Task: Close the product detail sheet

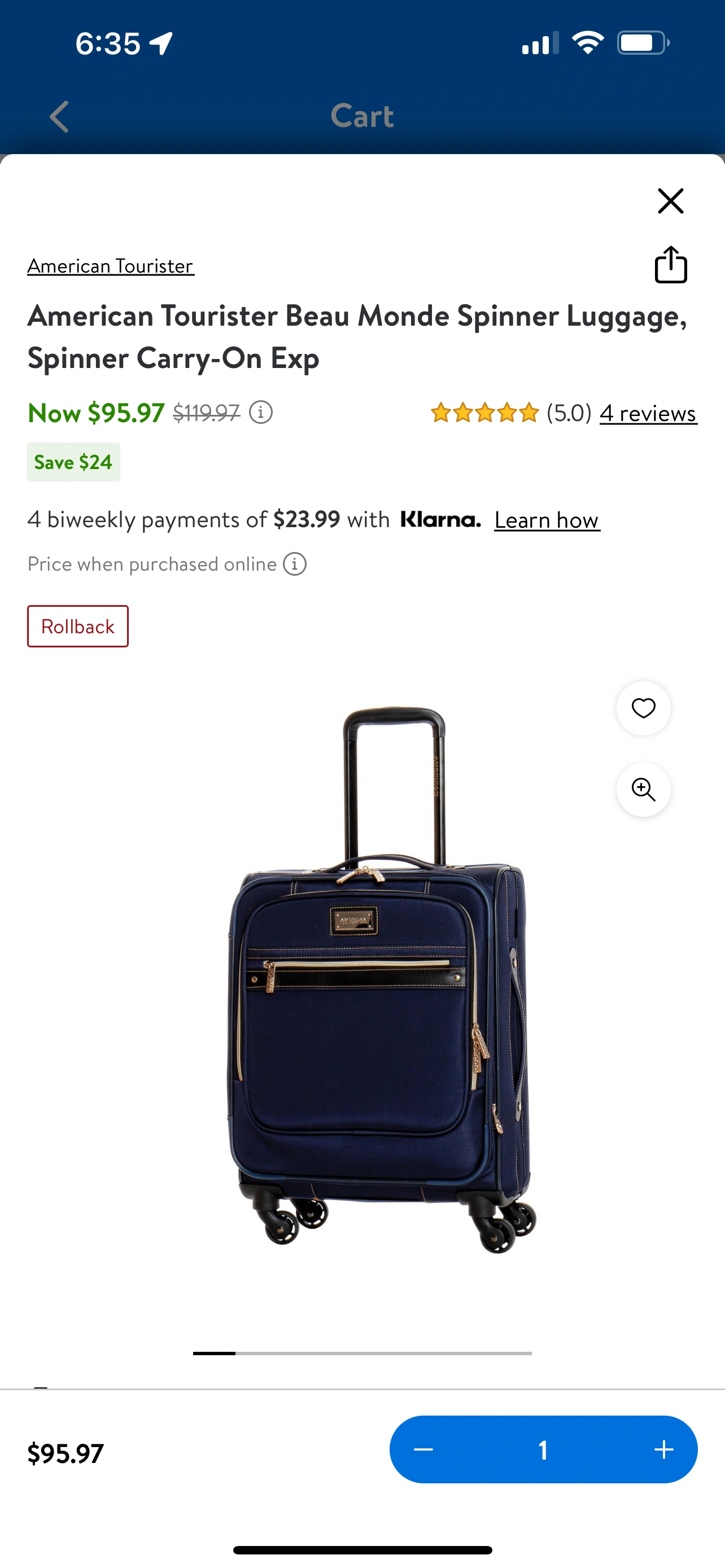Action: tap(670, 201)
